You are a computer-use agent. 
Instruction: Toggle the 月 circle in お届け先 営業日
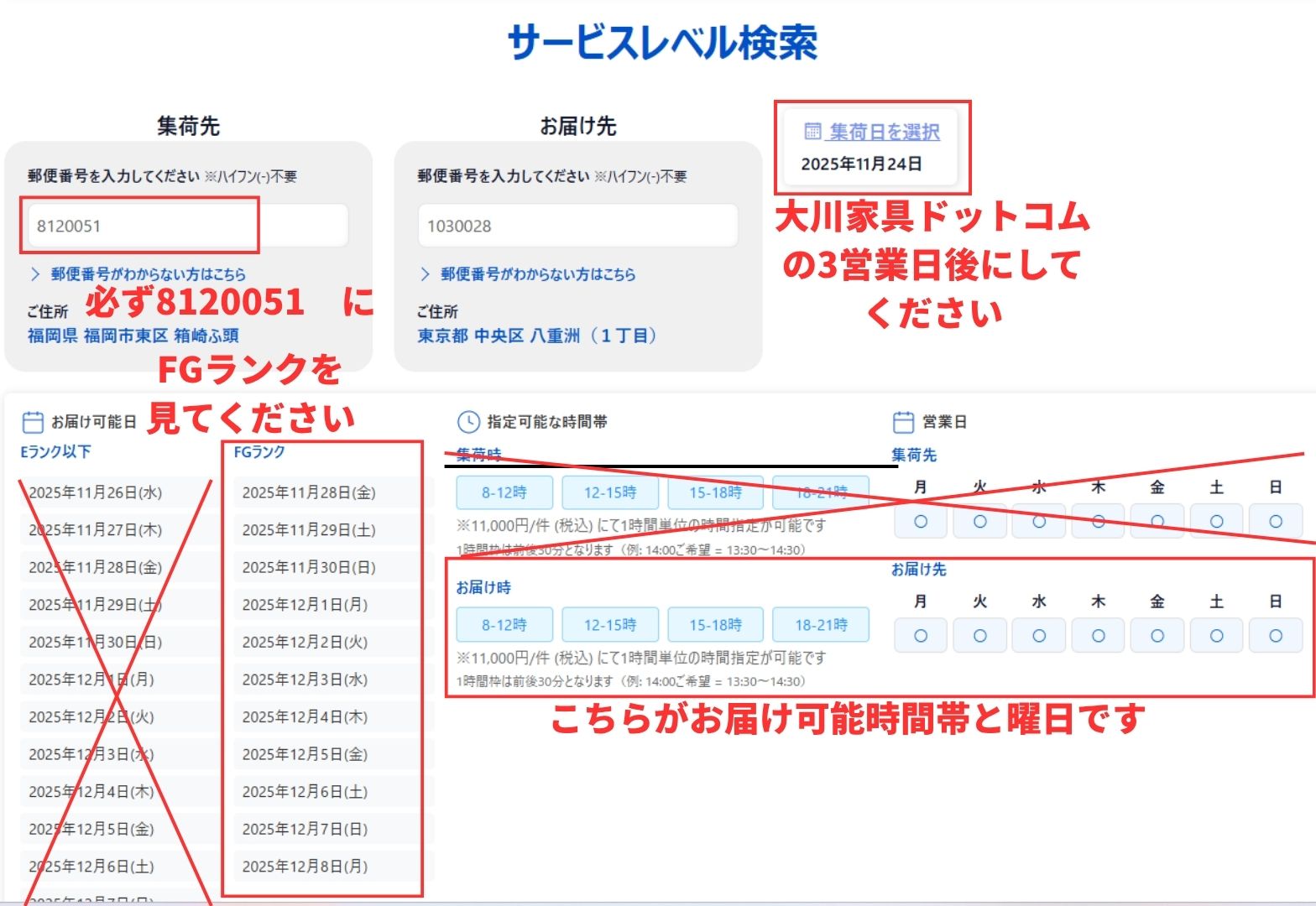[x=921, y=636]
